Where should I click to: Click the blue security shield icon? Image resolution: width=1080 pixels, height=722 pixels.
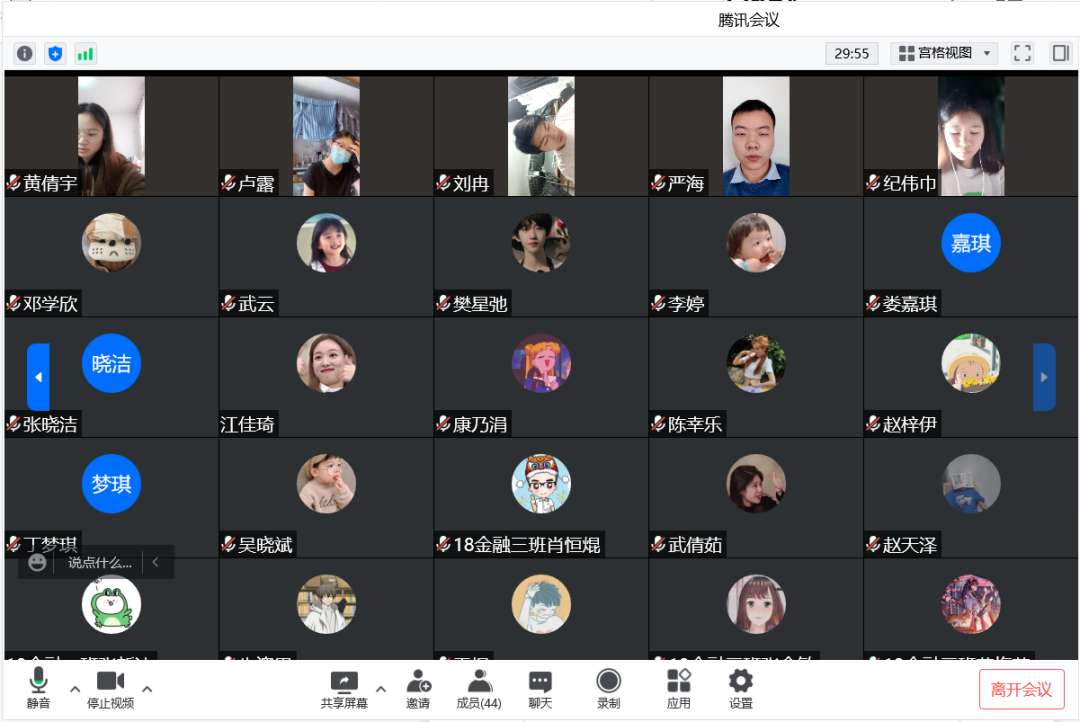55,54
